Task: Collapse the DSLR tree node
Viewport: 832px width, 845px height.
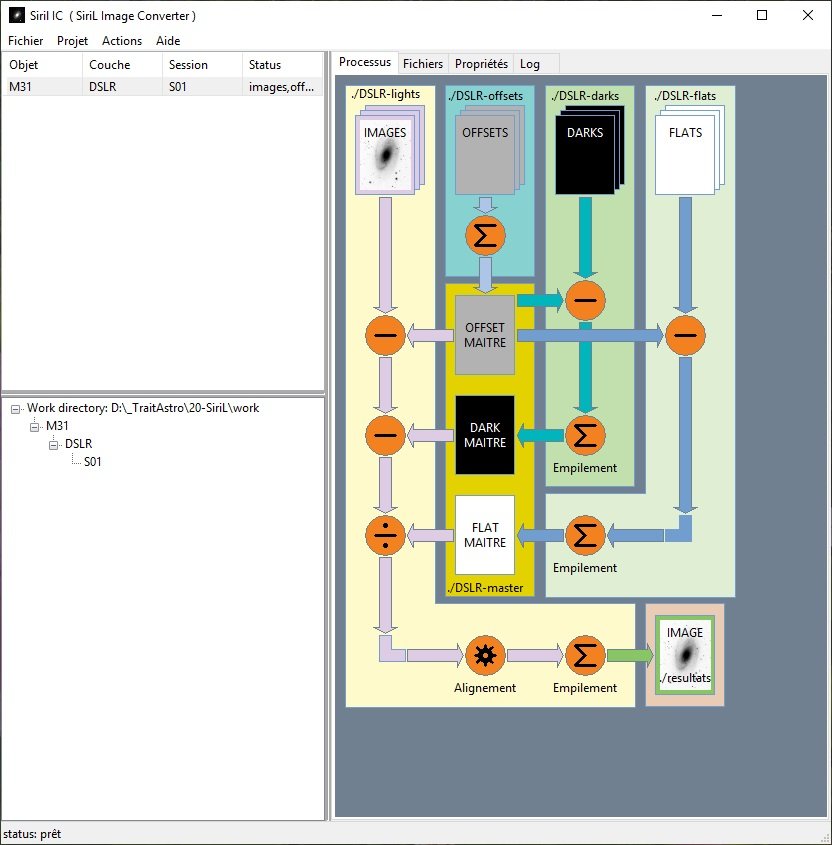Action: click(53, 445)
